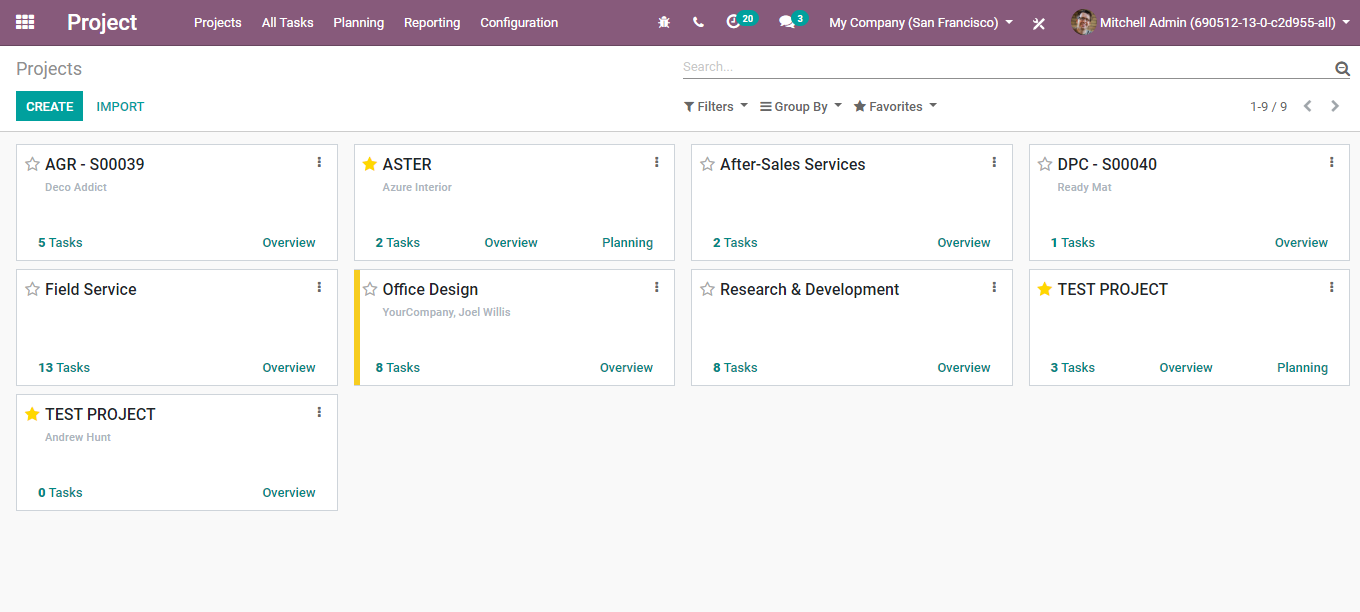Open kebab menu on ASTER card

[x=657, y=162]
